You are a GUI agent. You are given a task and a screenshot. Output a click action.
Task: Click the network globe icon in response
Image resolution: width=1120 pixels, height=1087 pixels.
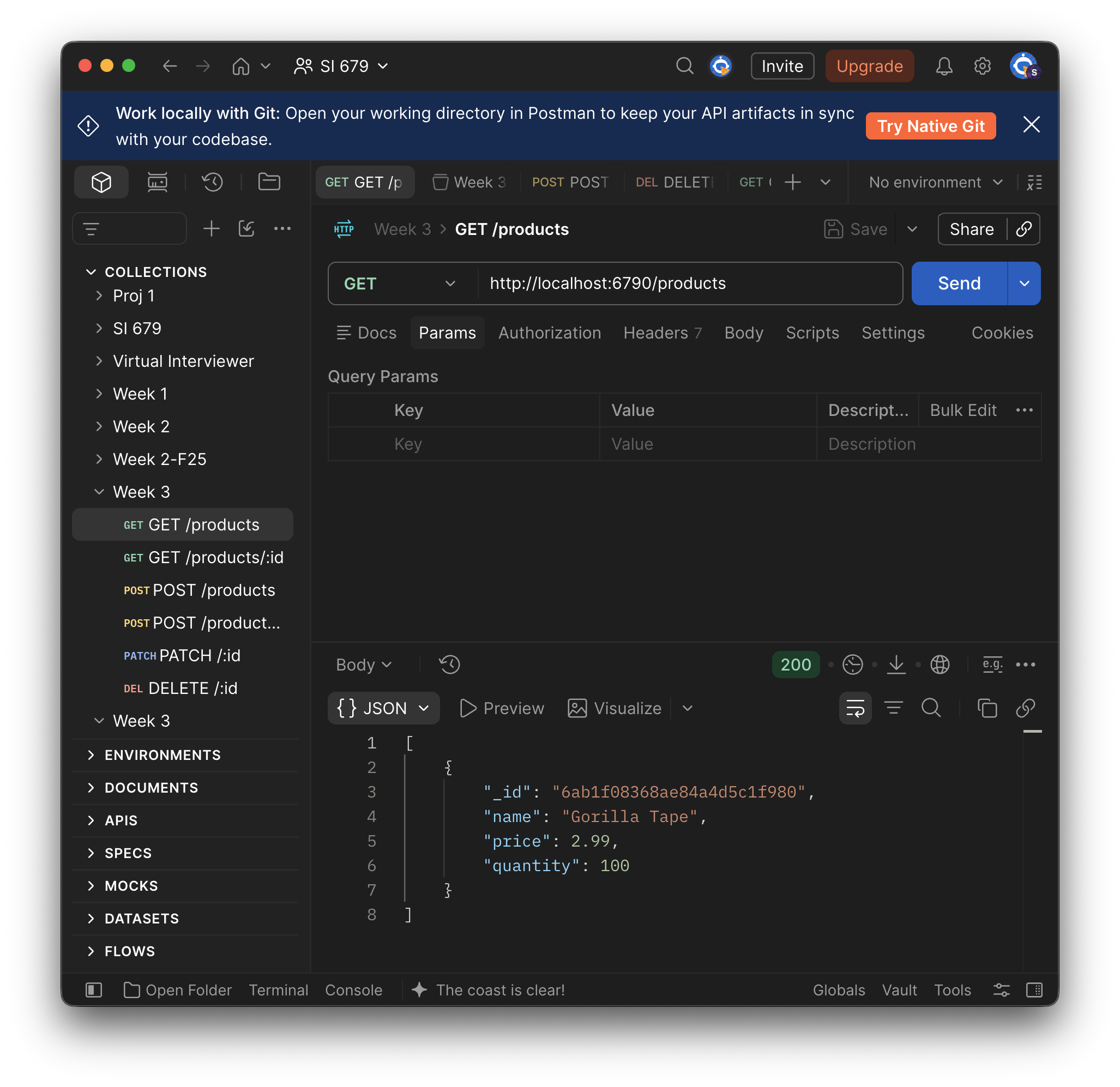(x=940, y=665)
